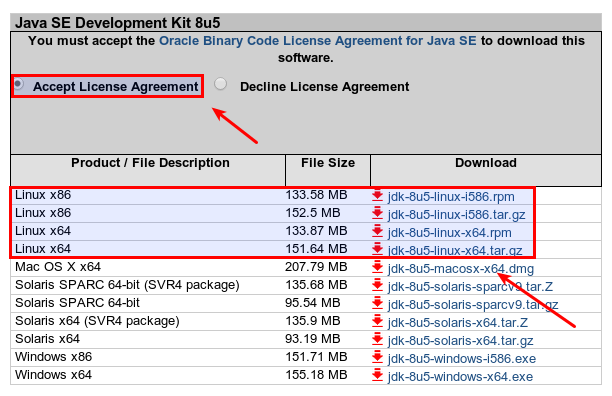Click download icon for jdk-8u5-linux-x64.rpm
612x396 pixels.
[x=377, y=231]
